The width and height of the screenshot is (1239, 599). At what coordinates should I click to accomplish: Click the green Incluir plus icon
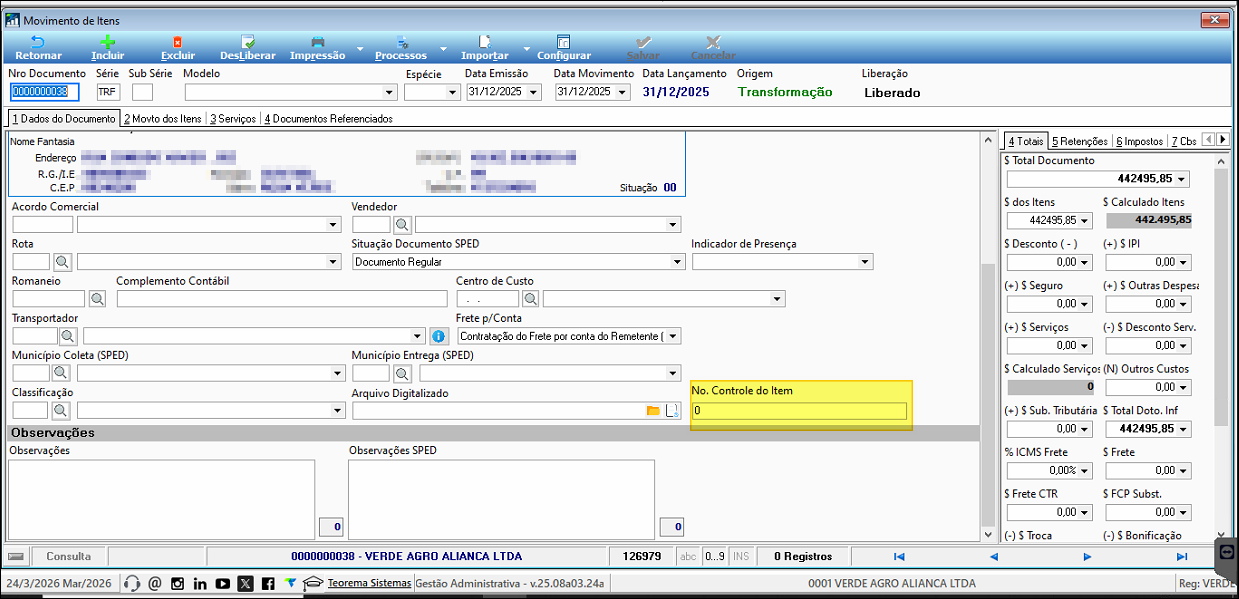coord(107,42)
